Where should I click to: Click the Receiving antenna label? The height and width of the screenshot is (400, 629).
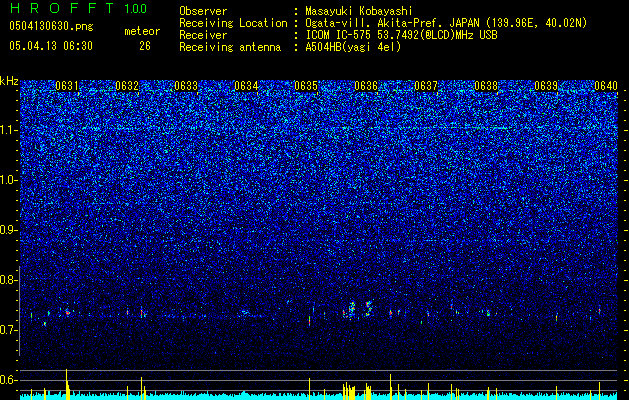pyautogui.click(x=230, y=47)
